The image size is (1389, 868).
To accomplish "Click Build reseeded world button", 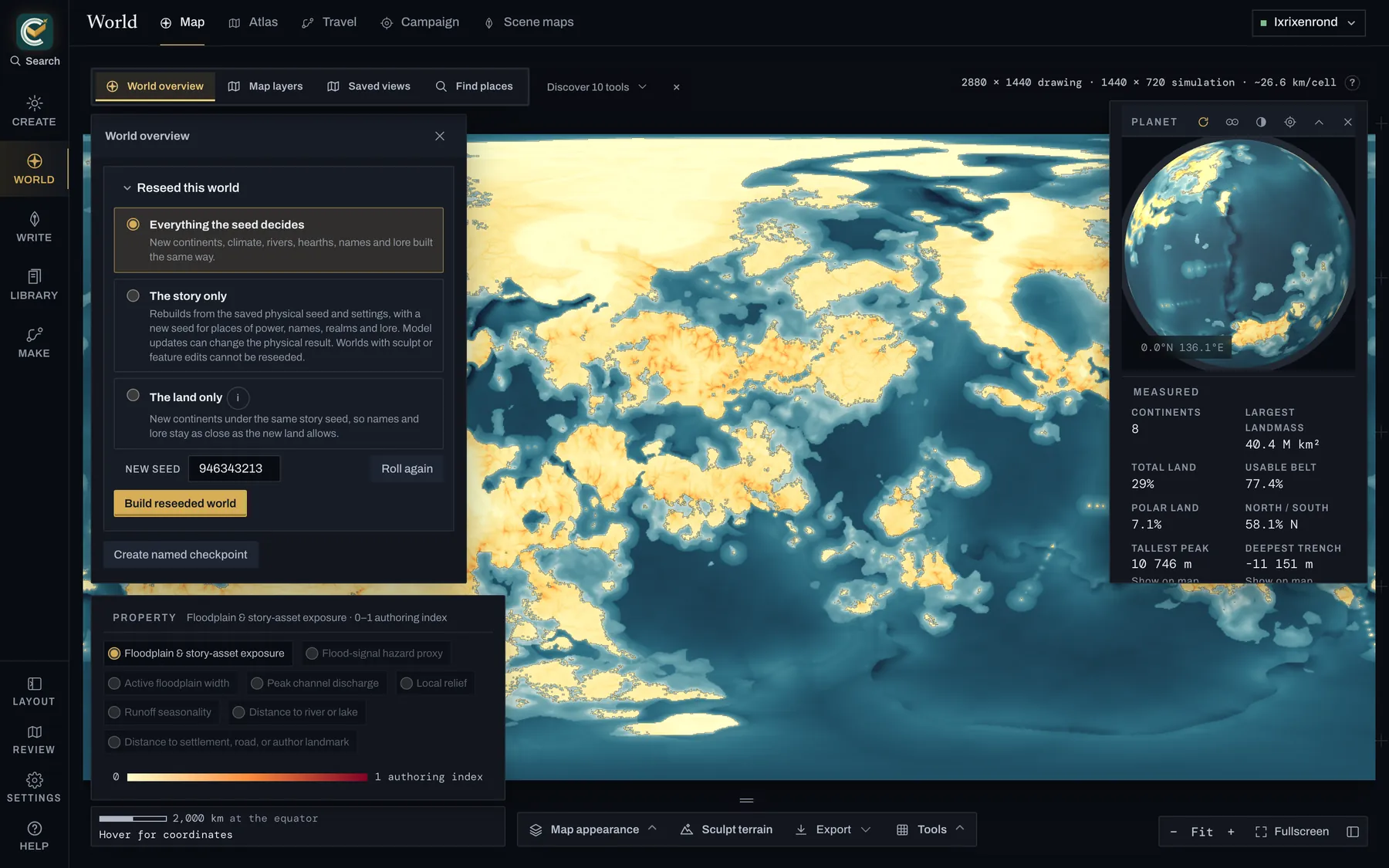I will click(181, 503).
